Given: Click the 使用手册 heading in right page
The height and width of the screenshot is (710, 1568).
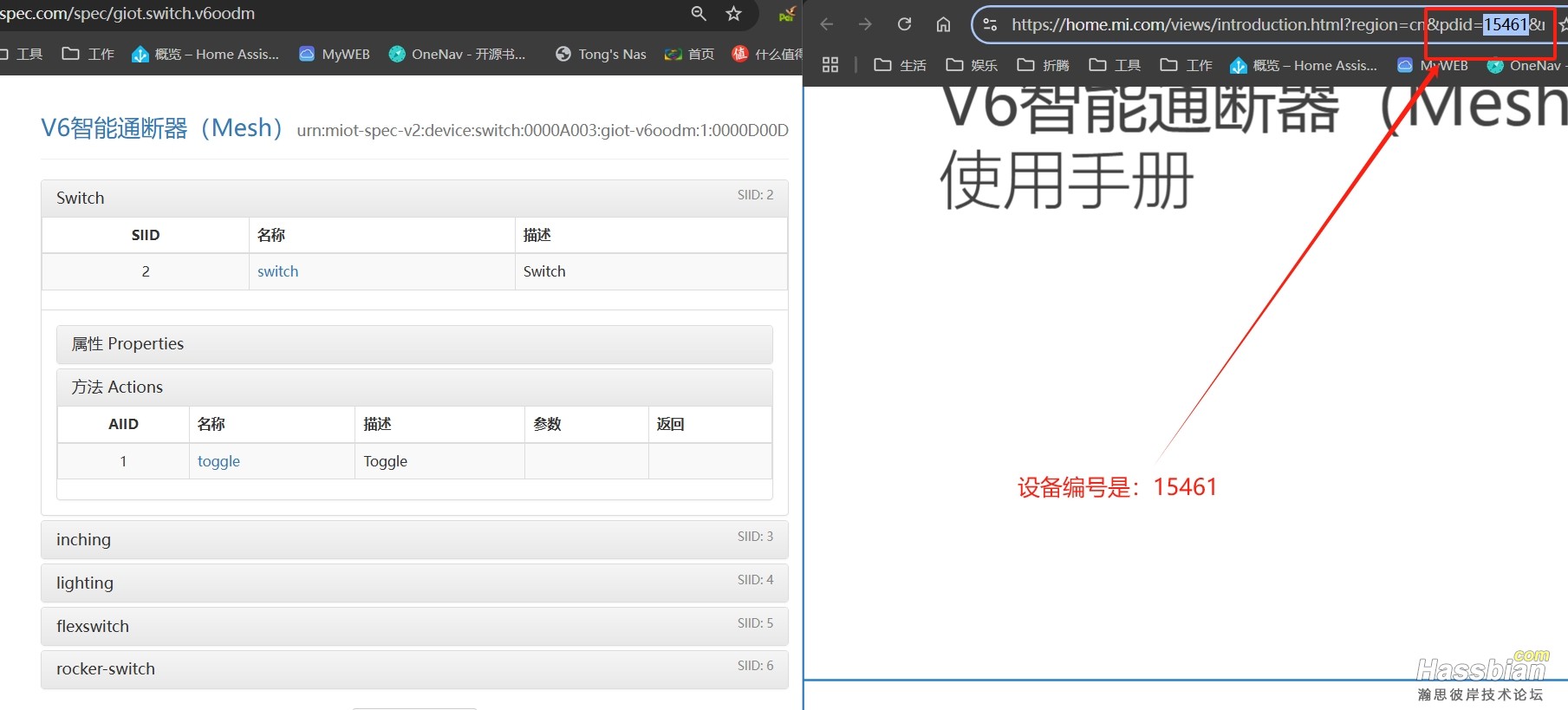Looking at the screenshot, I should pos(1067,180).
